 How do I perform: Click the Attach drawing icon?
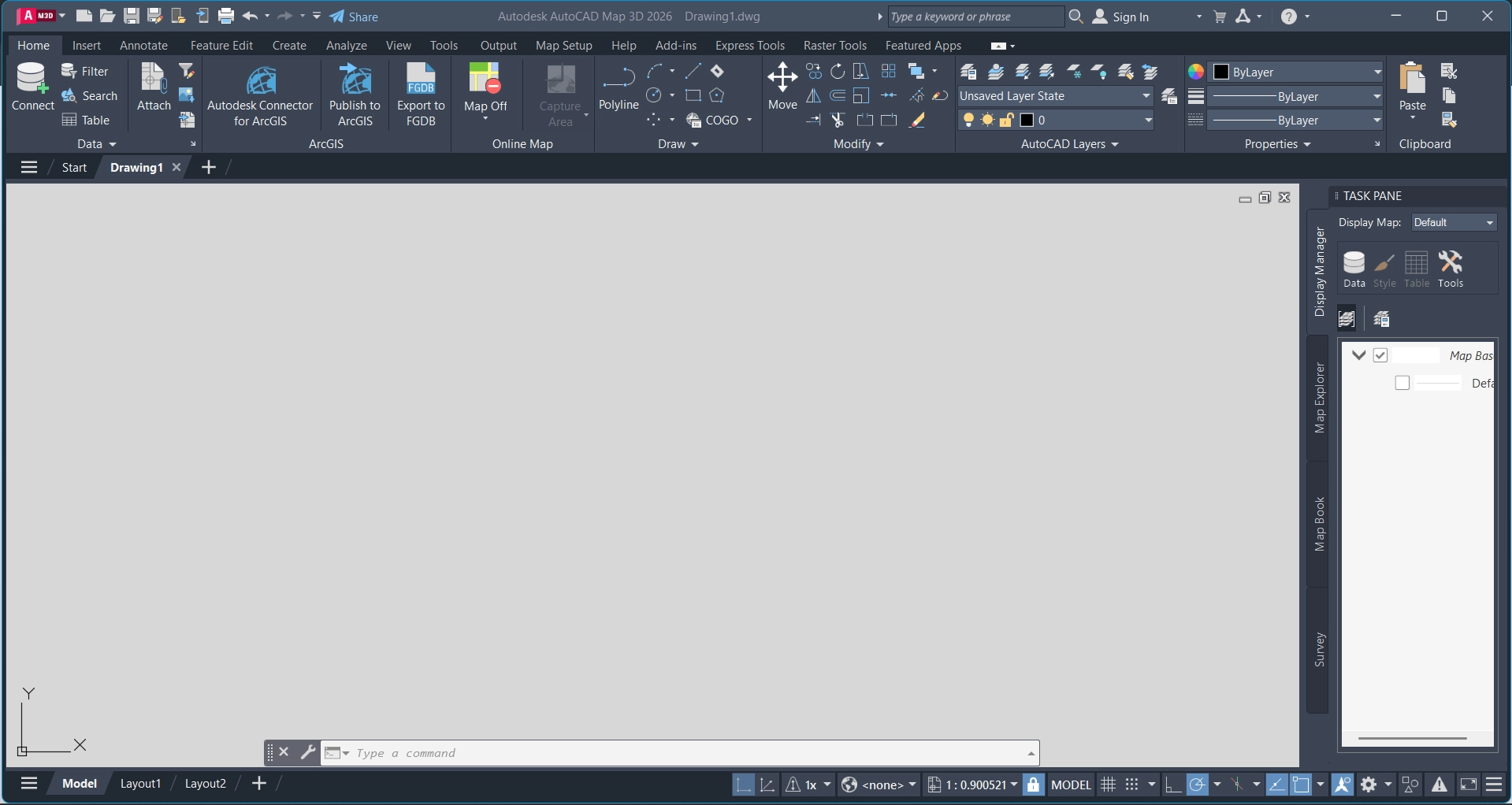(154, 79)
